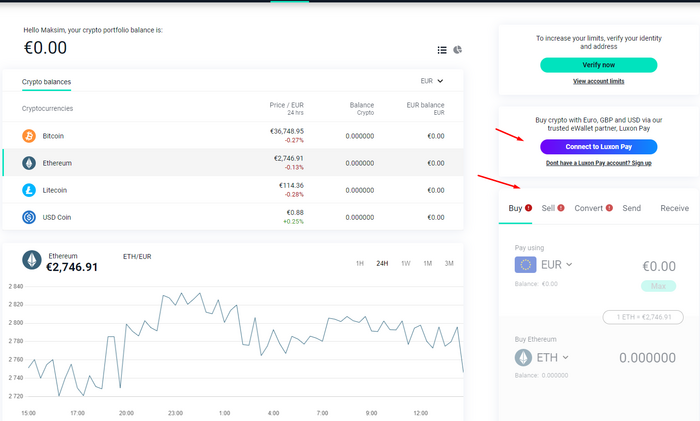Expand the EUR pay-using currency selector

pos(557,265)
